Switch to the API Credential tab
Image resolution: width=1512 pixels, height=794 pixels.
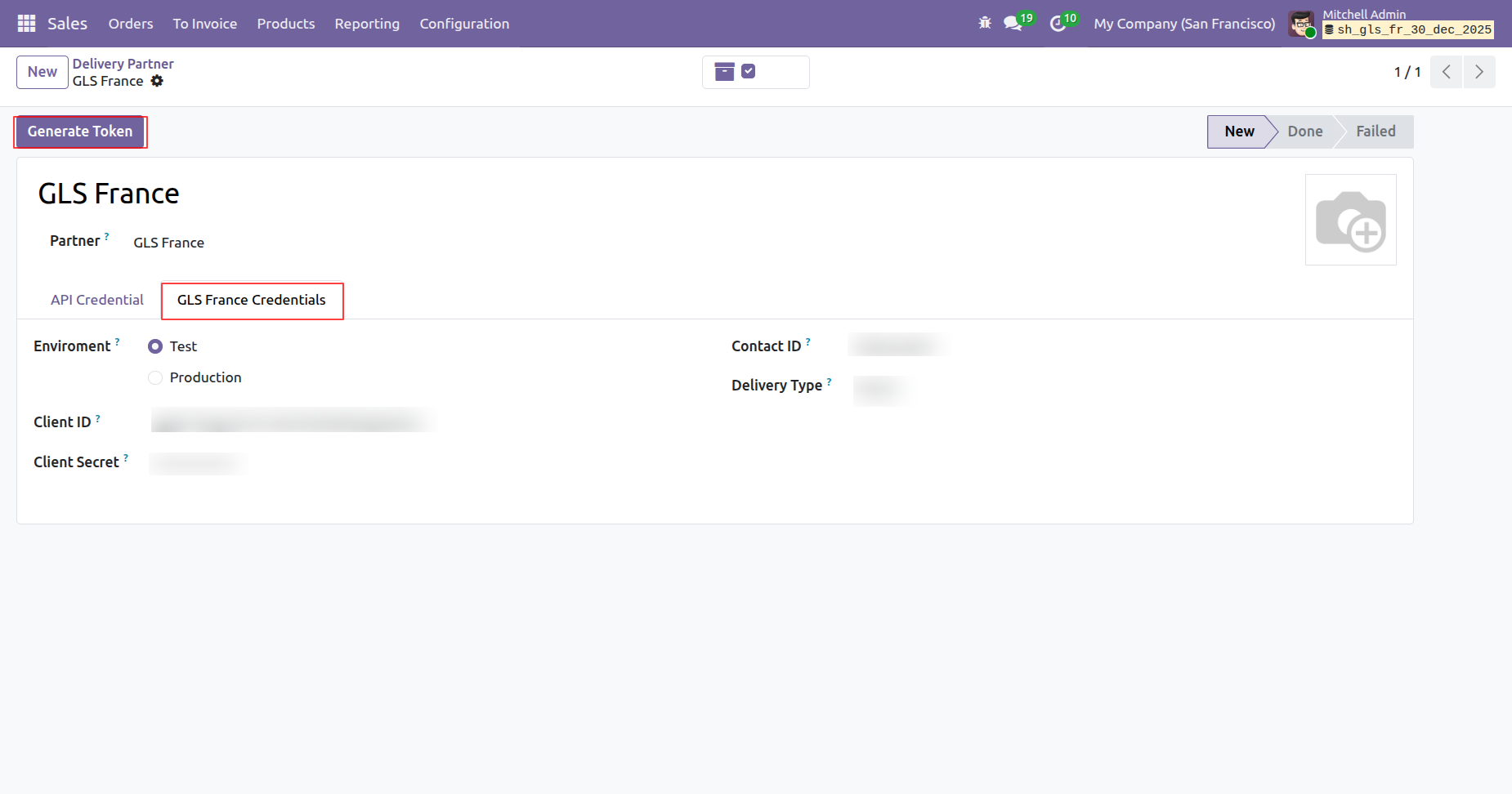click(97, 300)
